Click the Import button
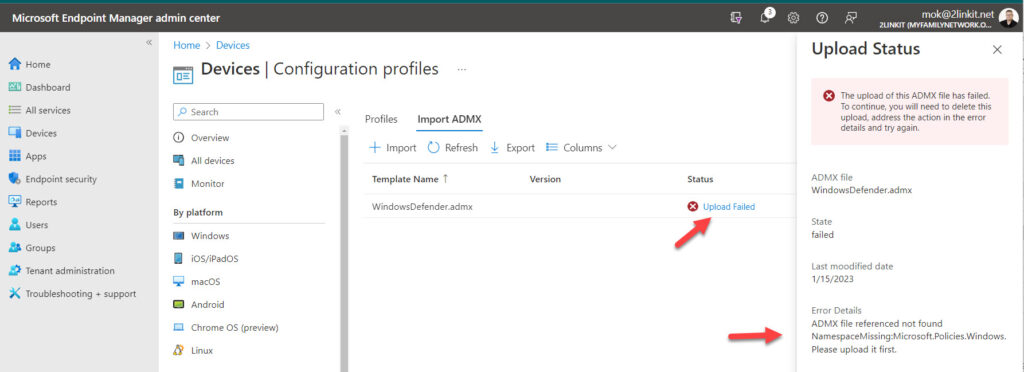1024x372 pixels. pyautogui.click(x=392, y=147)
